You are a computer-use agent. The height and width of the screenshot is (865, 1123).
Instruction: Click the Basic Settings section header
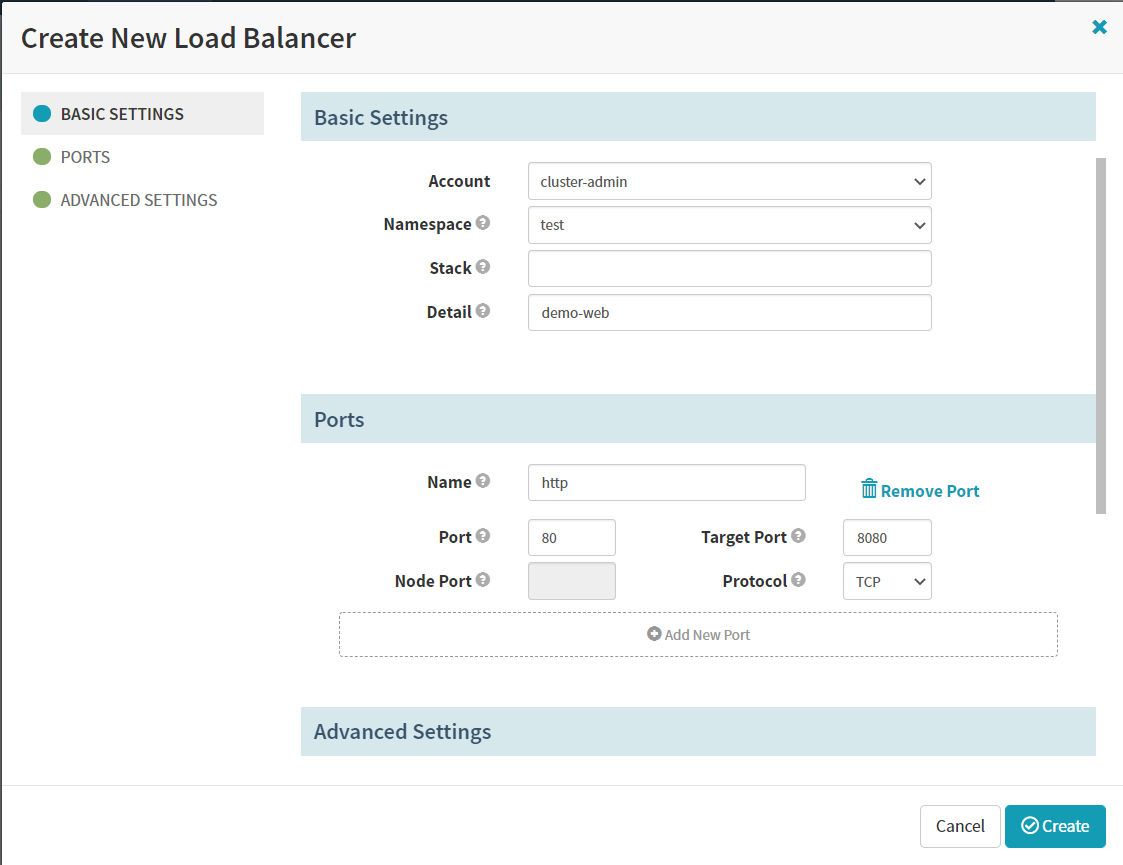pos(698,117)
